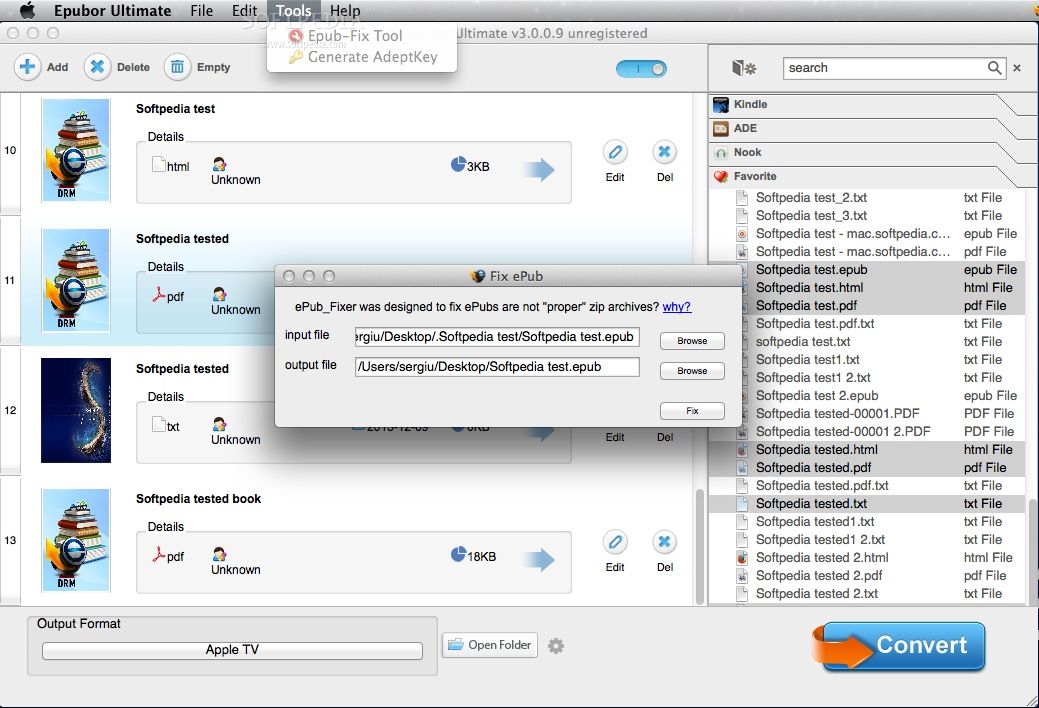
Task: Click the arrow icon in row 13 details
Action: tap(540, 559)
